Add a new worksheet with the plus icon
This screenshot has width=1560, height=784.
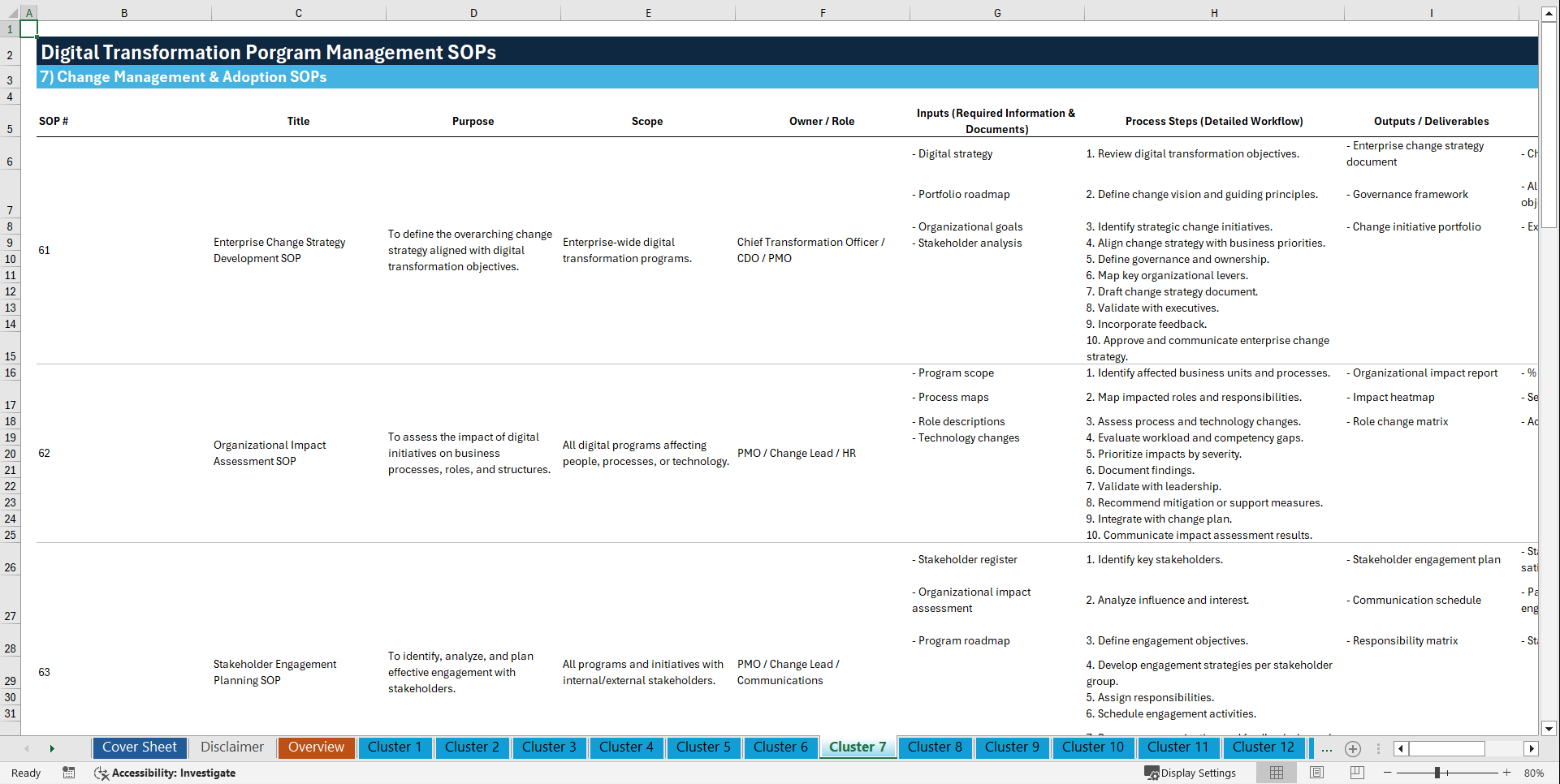click(x=1353, y=748)
